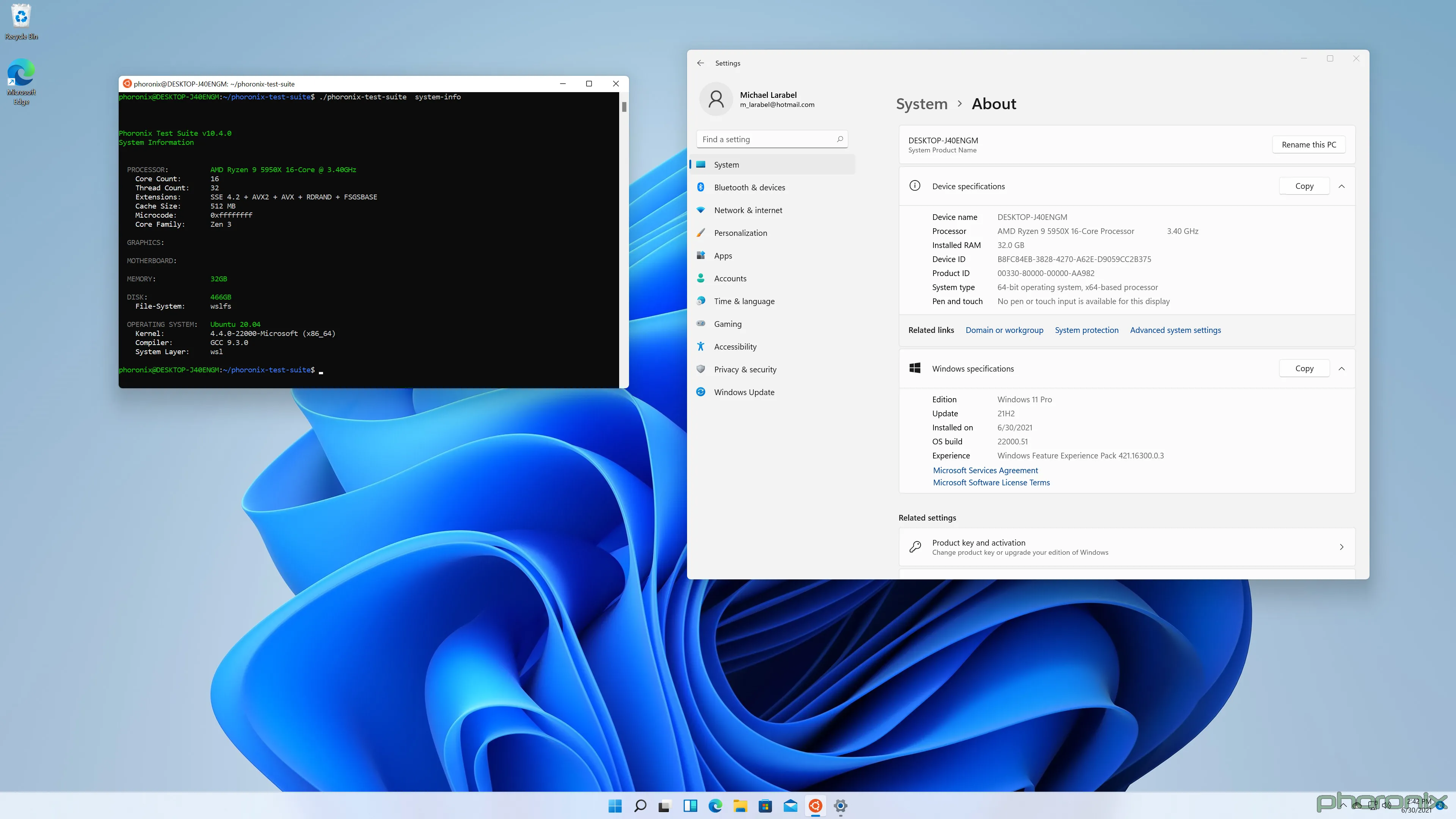Open Accounts settings page
This screenshot has width=1456, height=819.
[x=772, y=278]
